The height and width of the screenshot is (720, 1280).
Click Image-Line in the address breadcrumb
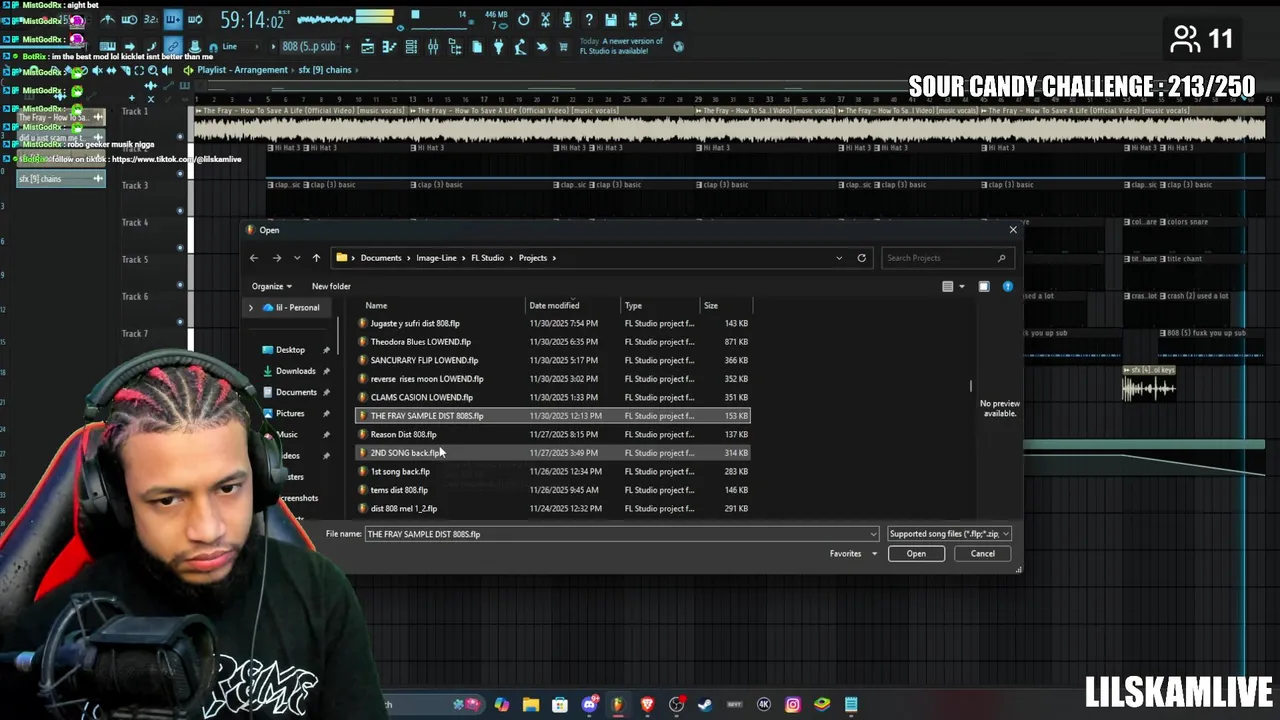[x=436, y=258]
